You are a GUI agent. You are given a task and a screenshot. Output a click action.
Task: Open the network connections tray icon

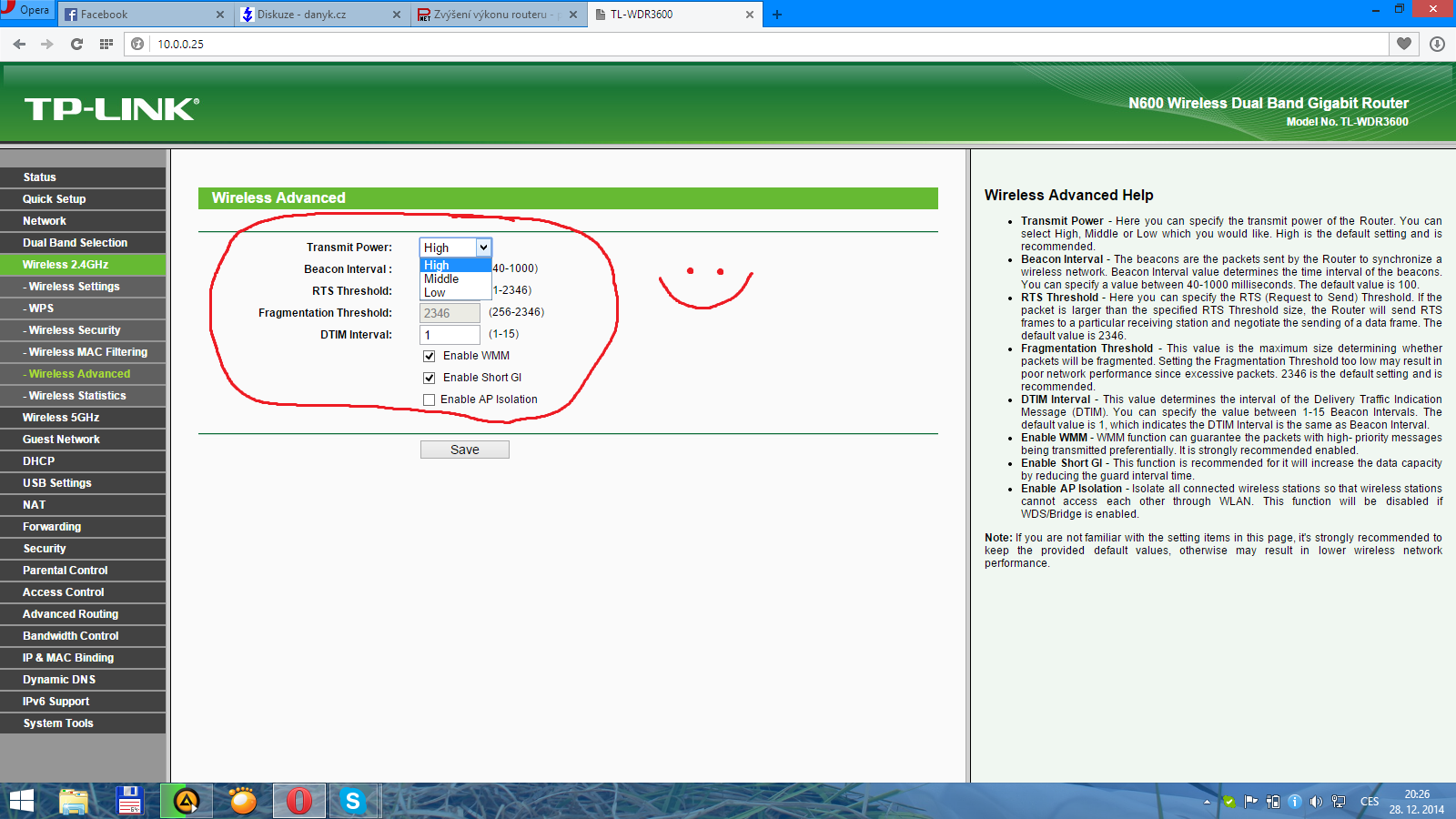(1339, 802)
